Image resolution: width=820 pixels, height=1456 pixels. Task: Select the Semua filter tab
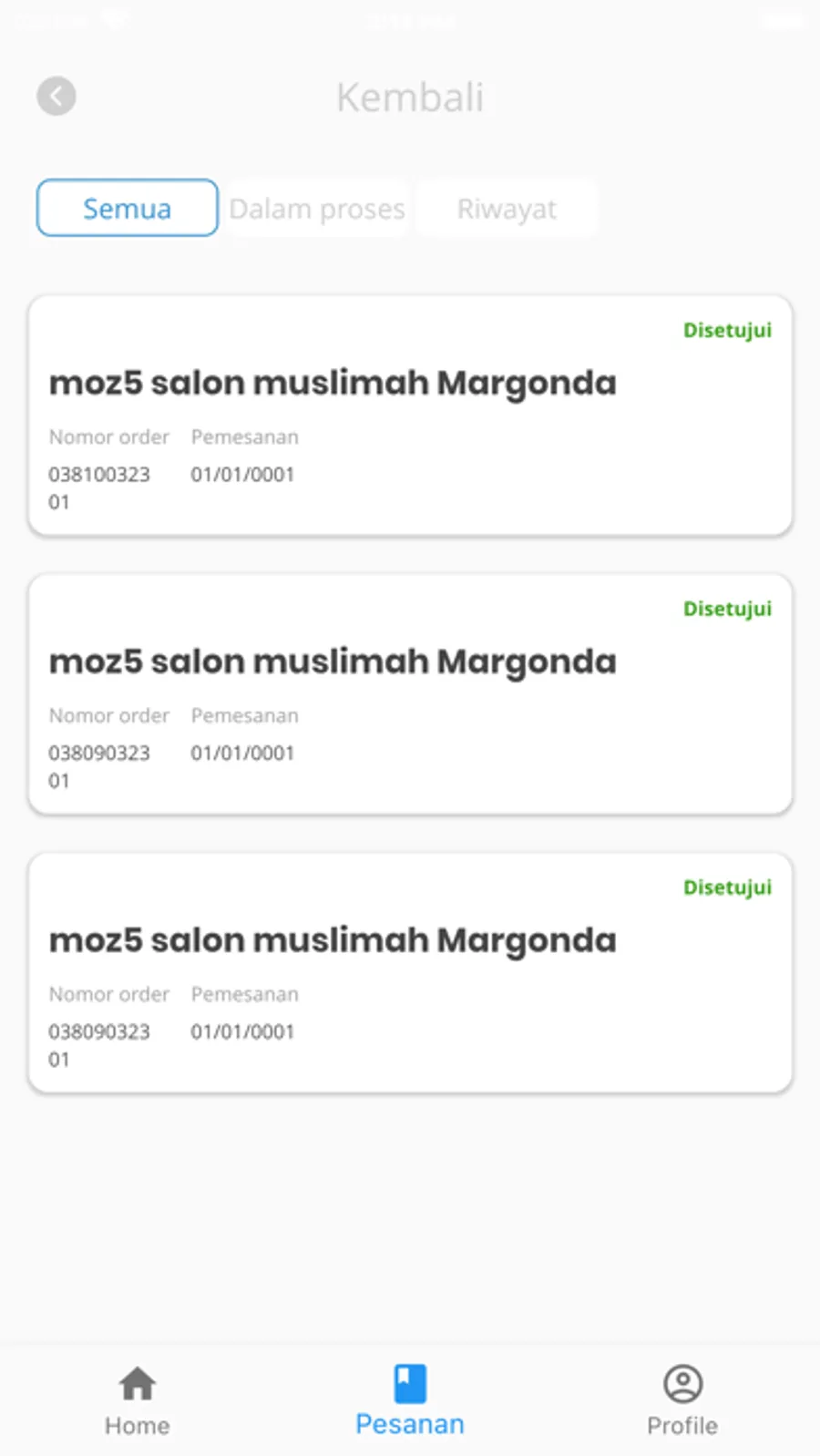[128, 208]
